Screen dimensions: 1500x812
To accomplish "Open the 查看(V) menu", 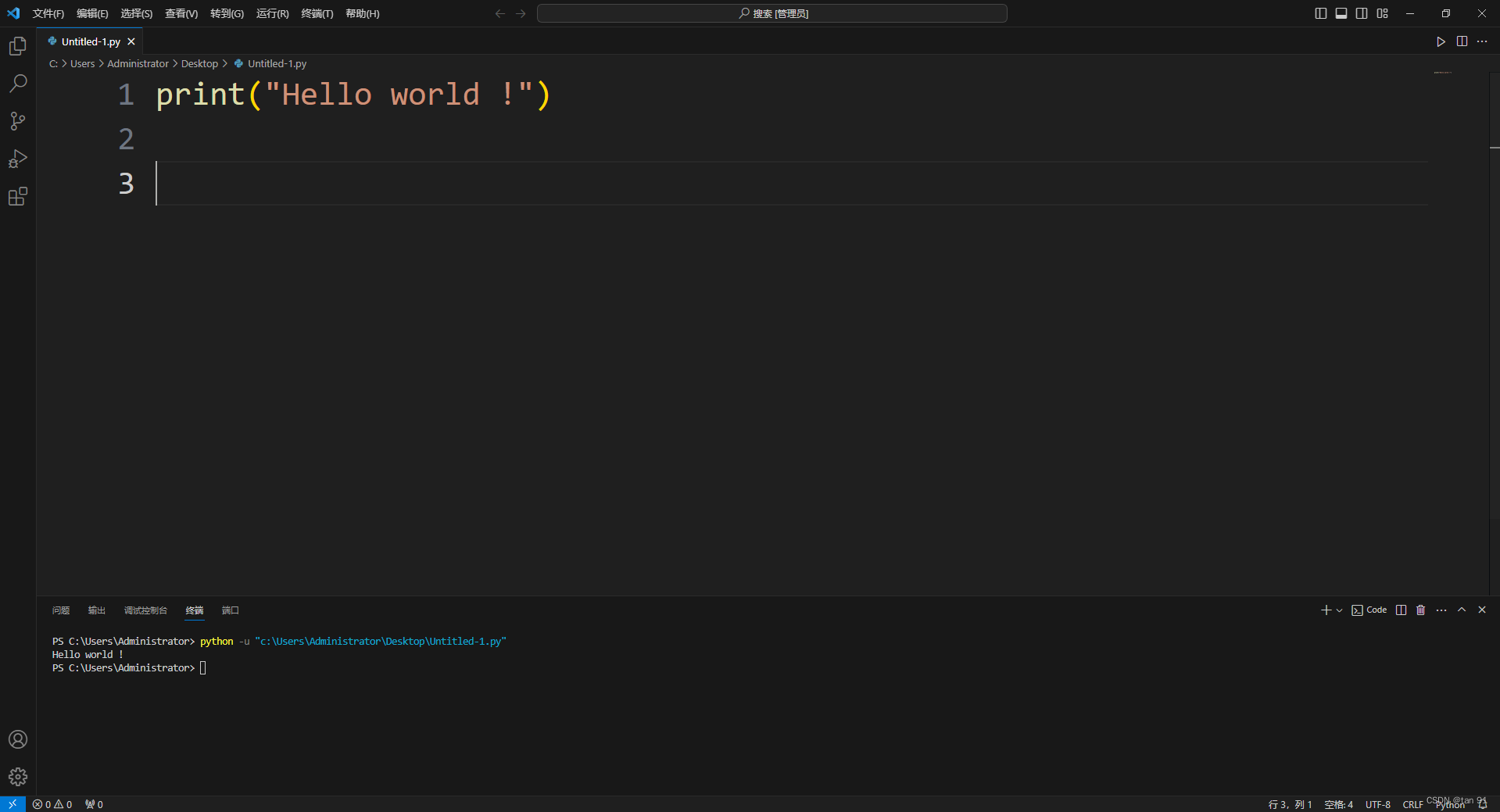I will (x=181, y=13).
